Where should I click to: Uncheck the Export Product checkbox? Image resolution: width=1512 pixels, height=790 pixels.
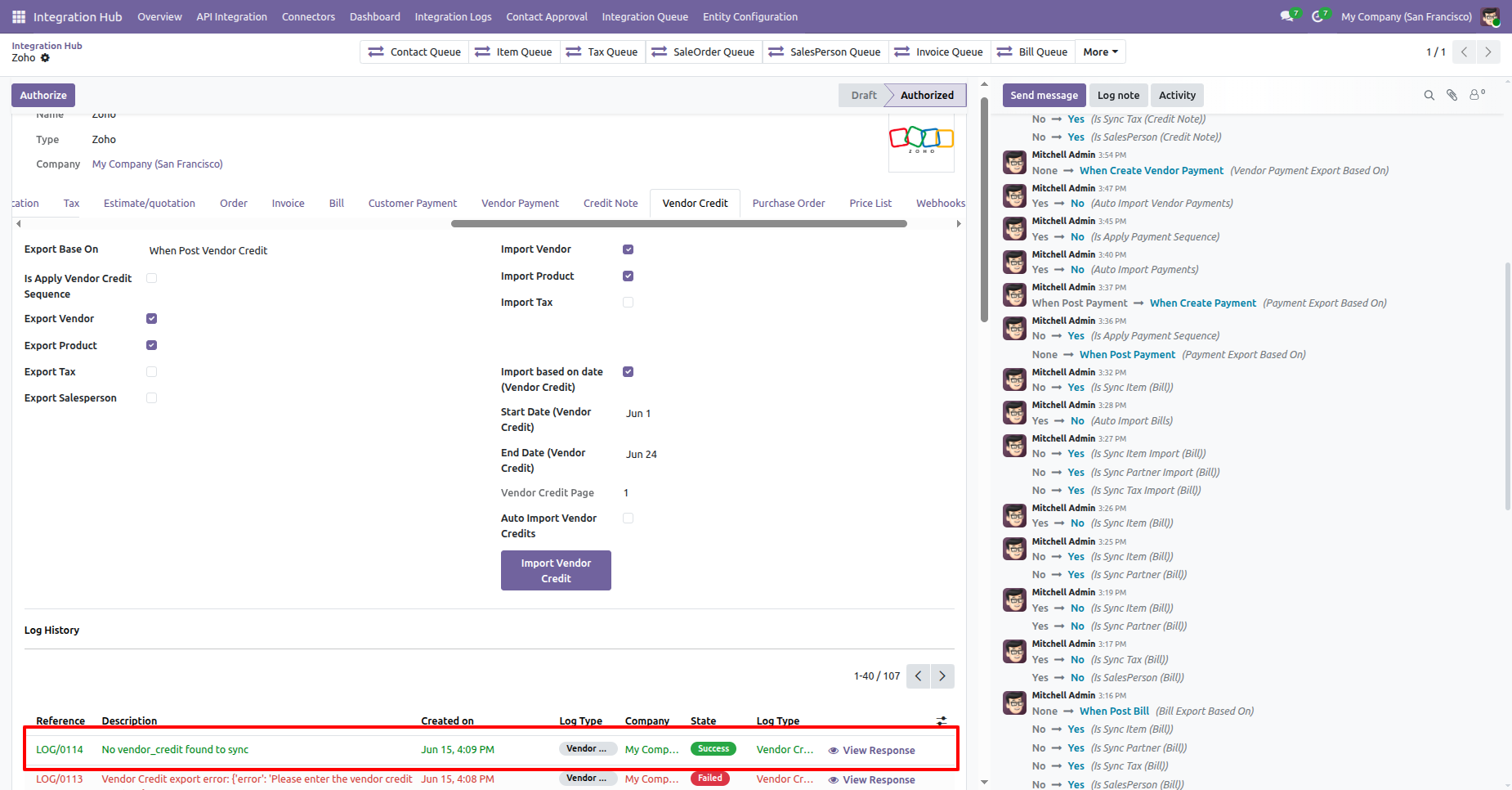151,345
